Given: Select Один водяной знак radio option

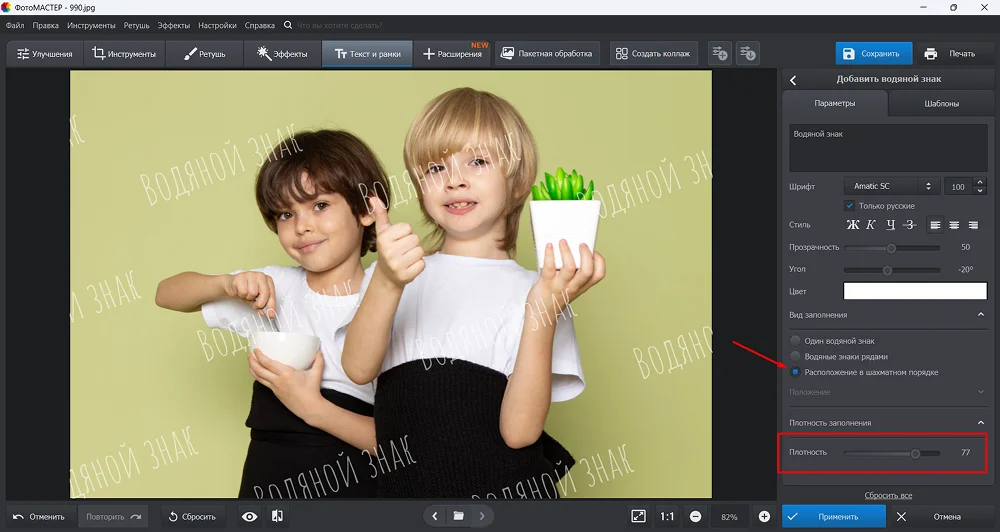Looking at the screenshot, I should 795,341.
